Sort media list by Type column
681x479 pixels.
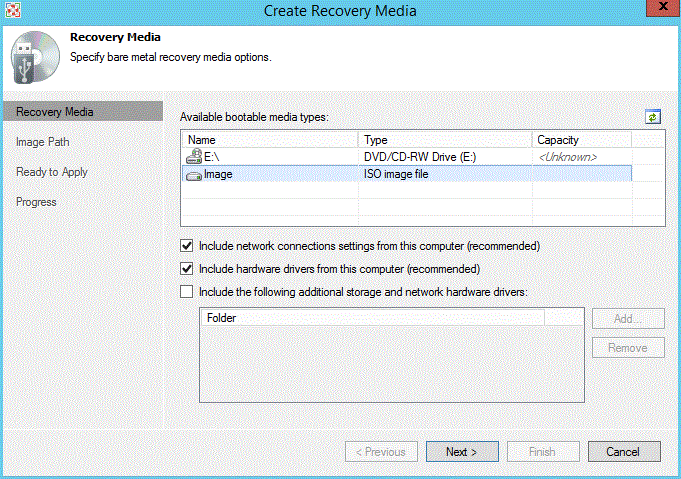(445, 140)
